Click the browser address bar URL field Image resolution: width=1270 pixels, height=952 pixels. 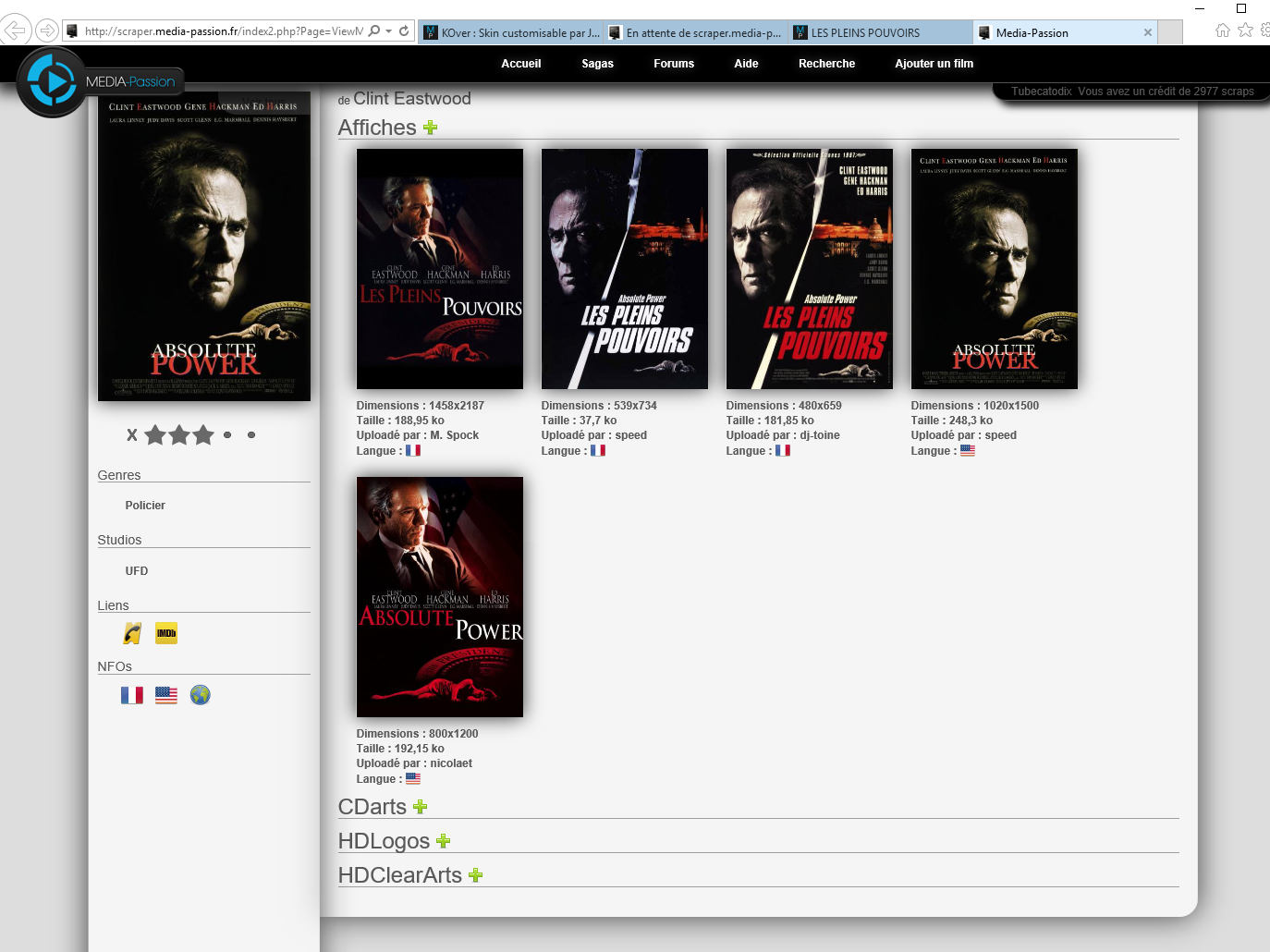pyautogui.click(x=223, y=31)
